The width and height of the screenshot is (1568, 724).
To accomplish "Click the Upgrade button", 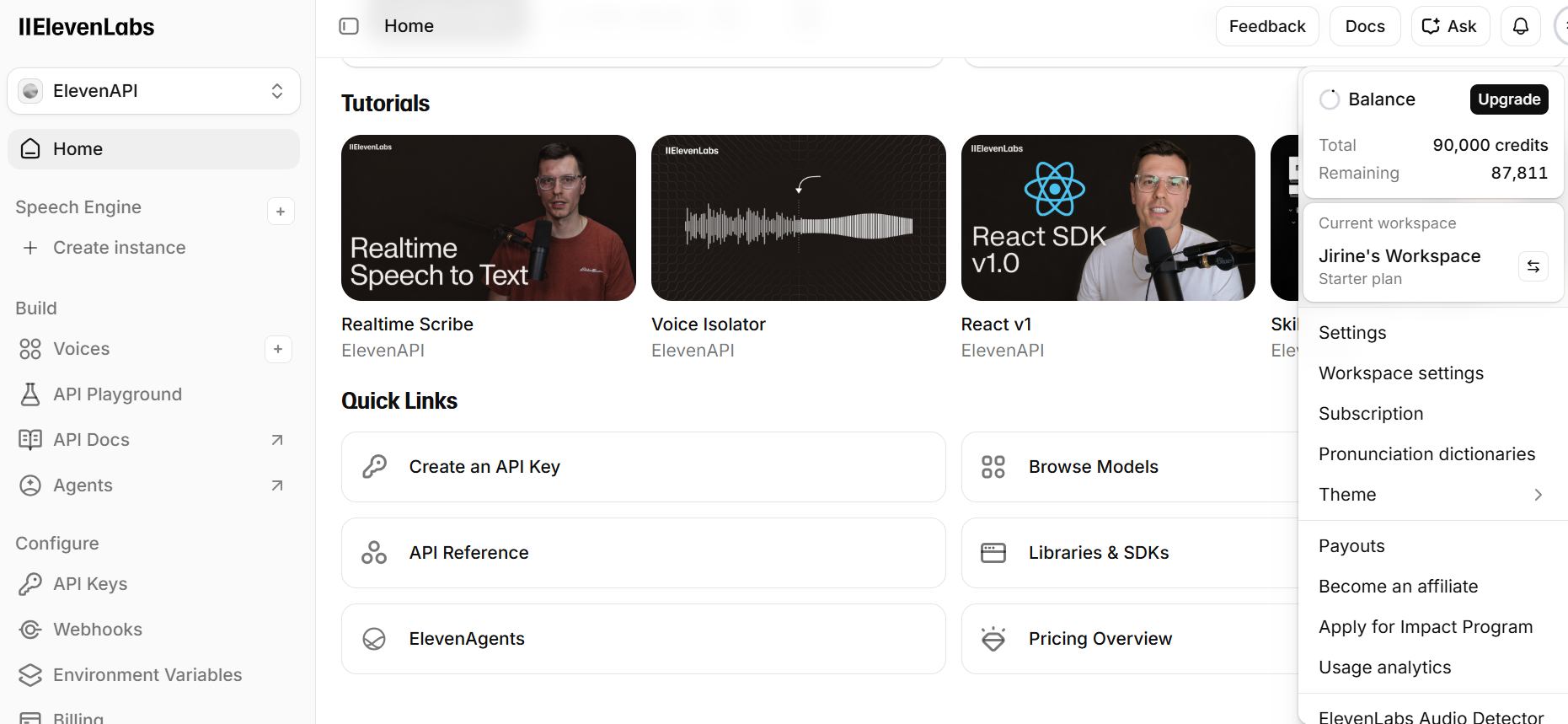I will [x=1509, y=99].
